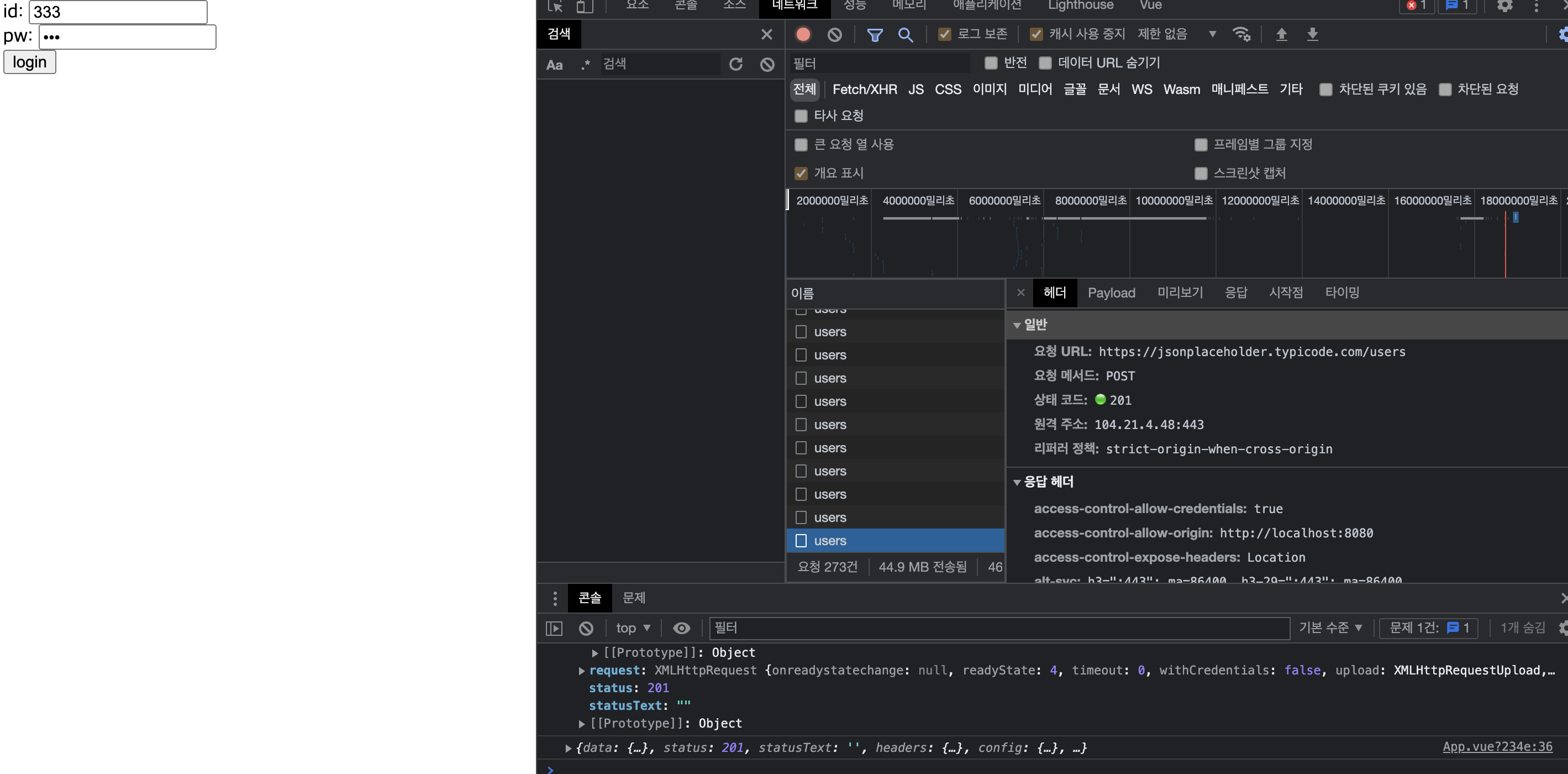Enable the 스크린샷 캡처 checkbox
The image size is (1568, 774).
(1201, 174)
